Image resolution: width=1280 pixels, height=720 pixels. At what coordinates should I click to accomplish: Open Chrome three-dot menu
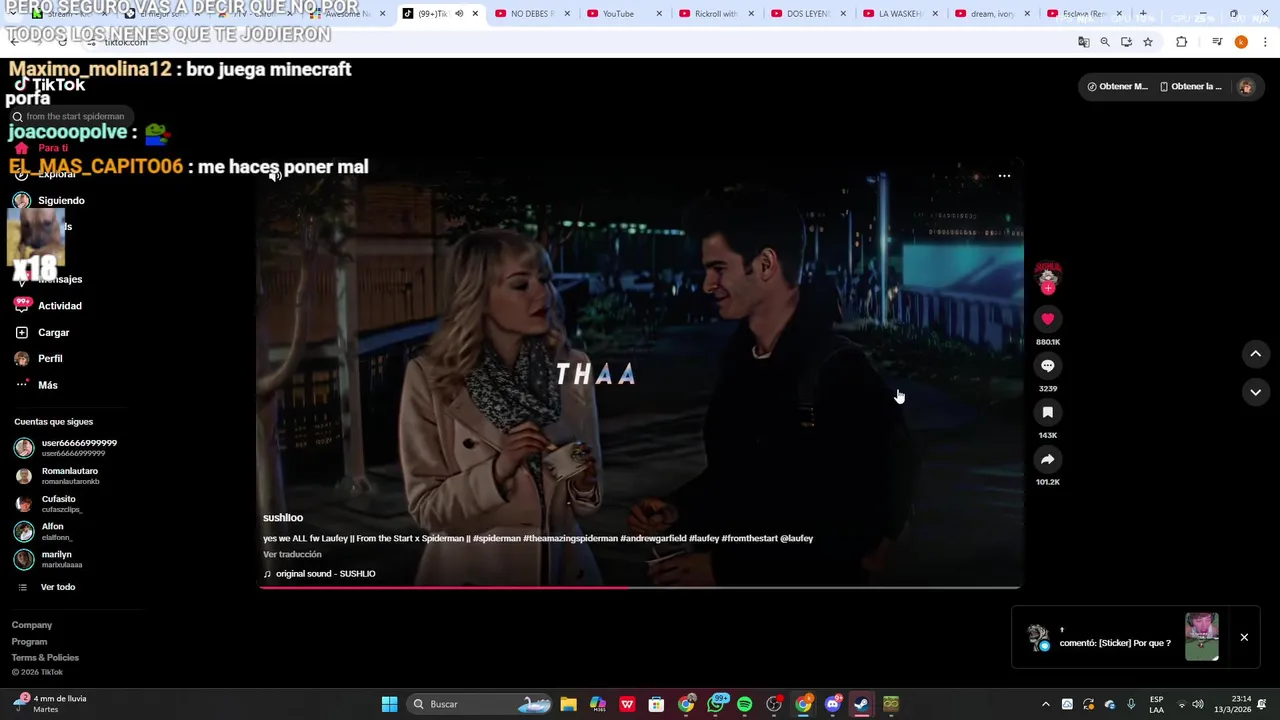(1266, 42)
